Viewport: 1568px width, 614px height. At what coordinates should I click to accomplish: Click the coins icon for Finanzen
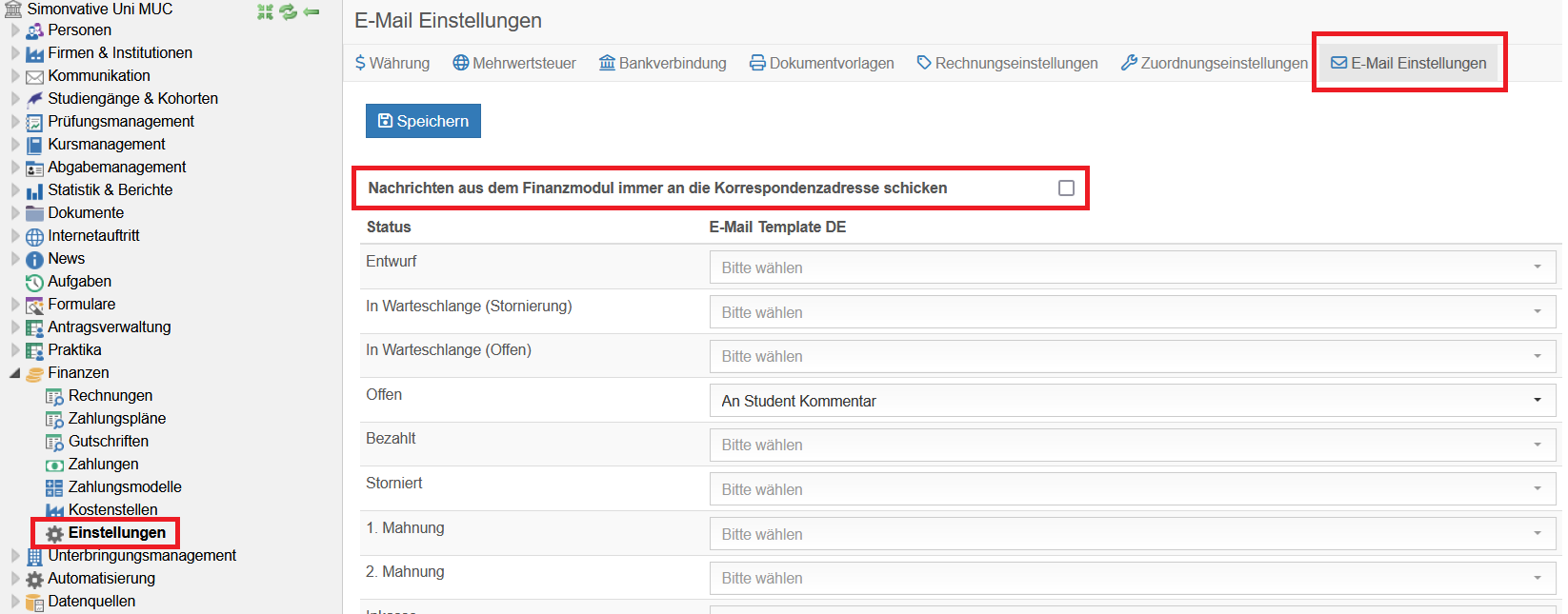pos(35,373)
